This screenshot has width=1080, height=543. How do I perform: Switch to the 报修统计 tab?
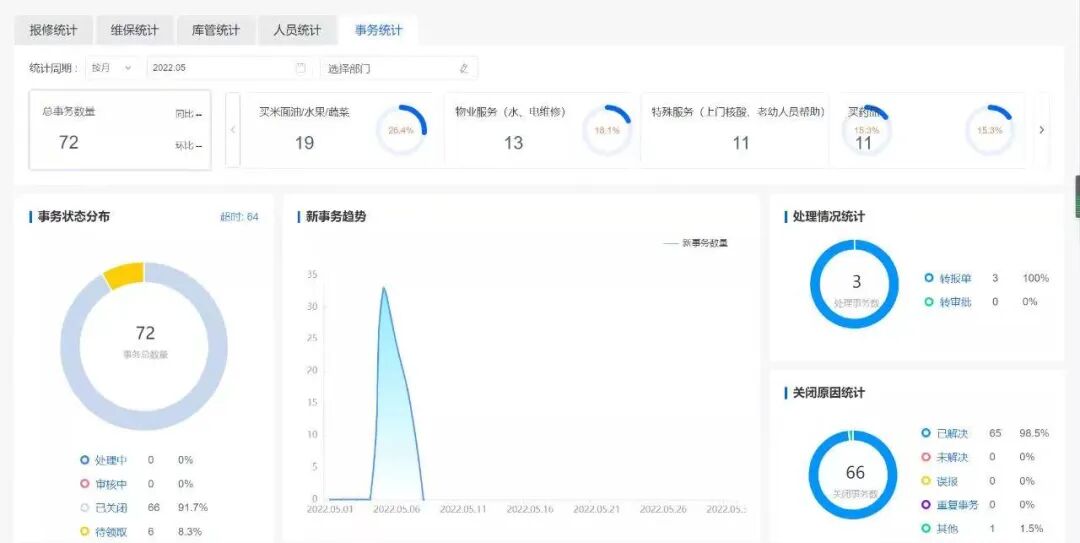click(x=53, y=30)
